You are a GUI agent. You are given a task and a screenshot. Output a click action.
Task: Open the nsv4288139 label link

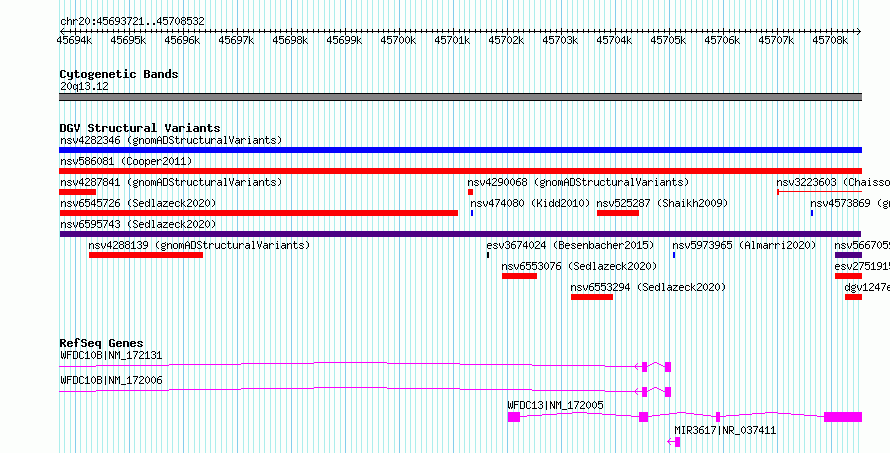199,245
